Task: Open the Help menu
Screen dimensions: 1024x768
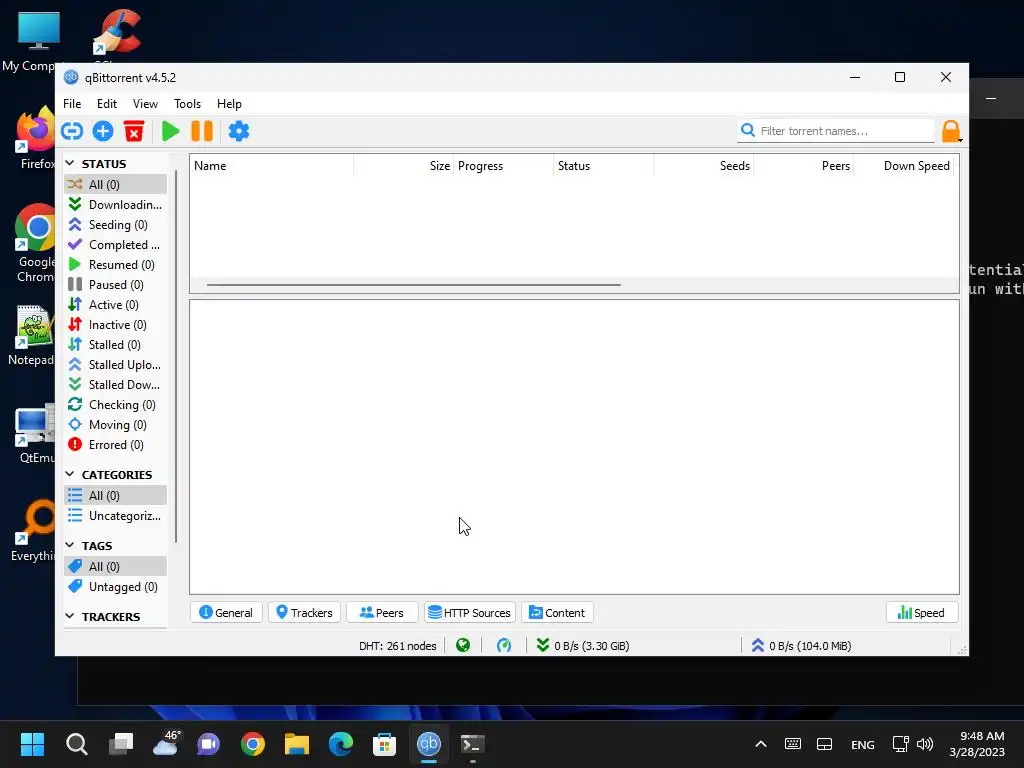Action: pos(229,104)
